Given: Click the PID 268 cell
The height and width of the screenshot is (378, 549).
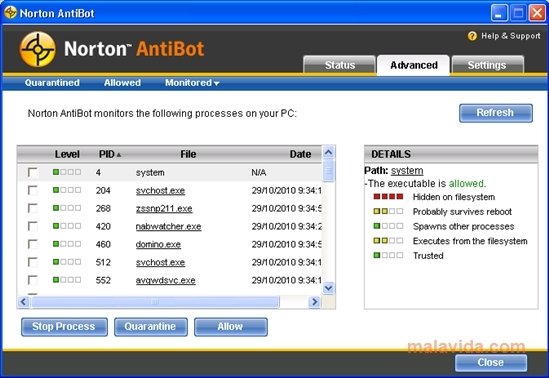Looking at the screenshot, I should 103,208.
